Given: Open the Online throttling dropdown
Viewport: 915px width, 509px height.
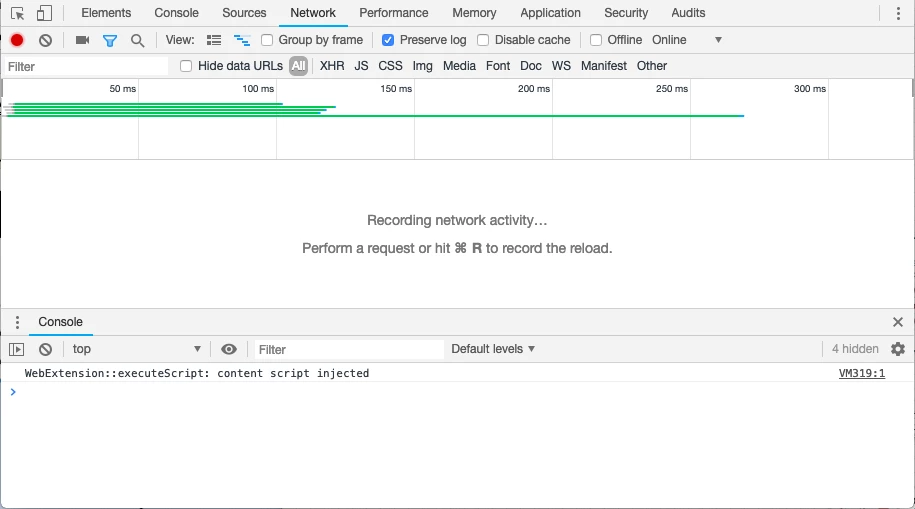Looking at the screenshot, I should (x=687, y=40).
